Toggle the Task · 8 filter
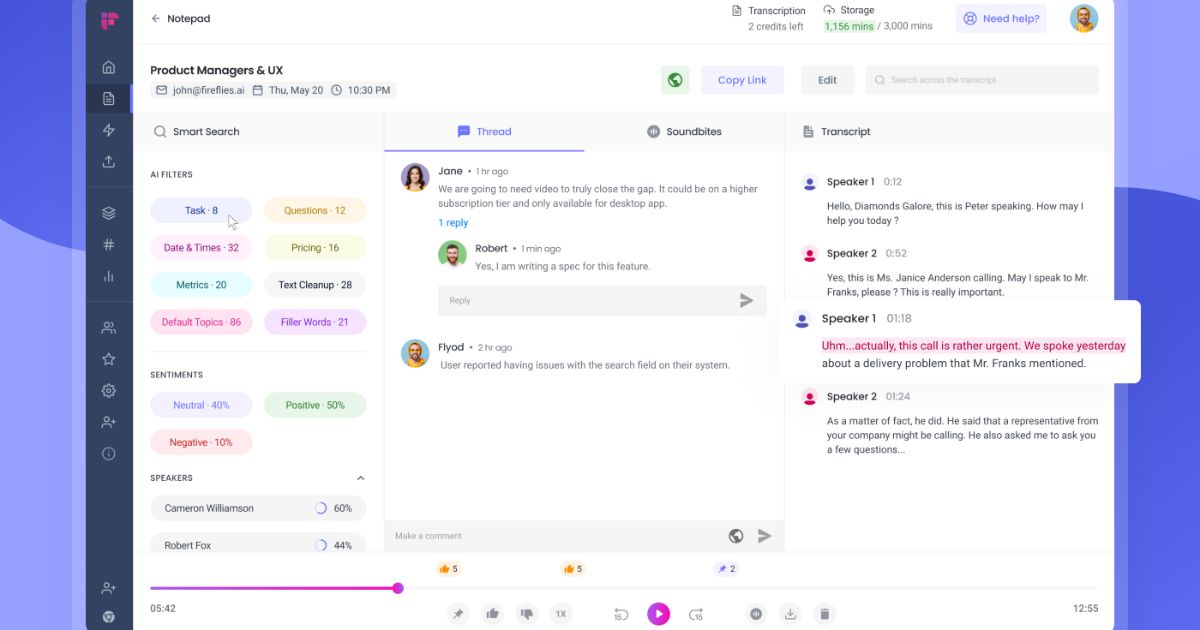Screen dimensions: 1200x630 (x=201, y=210)
